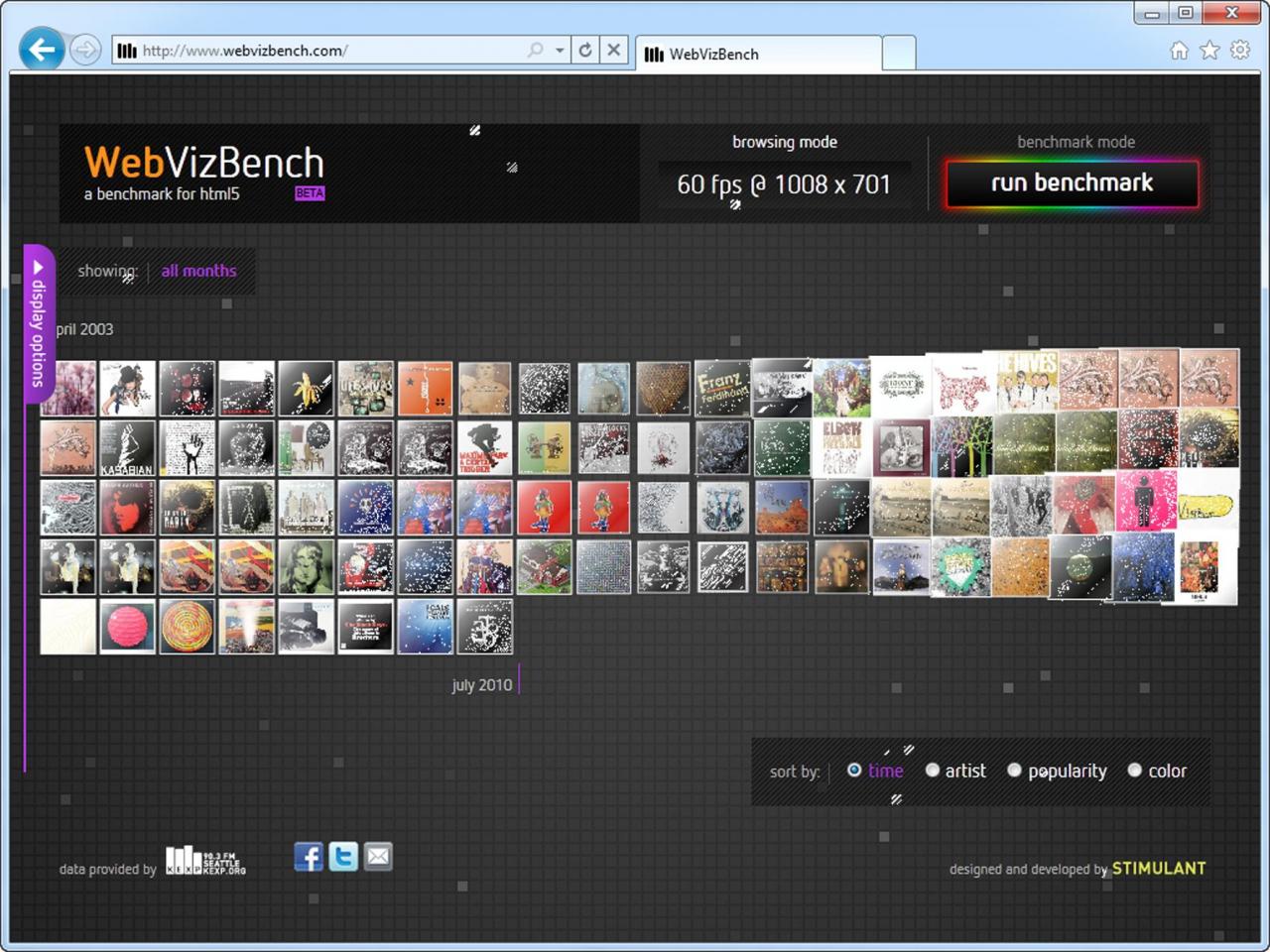Click the 60 fps resolution readout

pyautogui.click(x=784, y=184)
